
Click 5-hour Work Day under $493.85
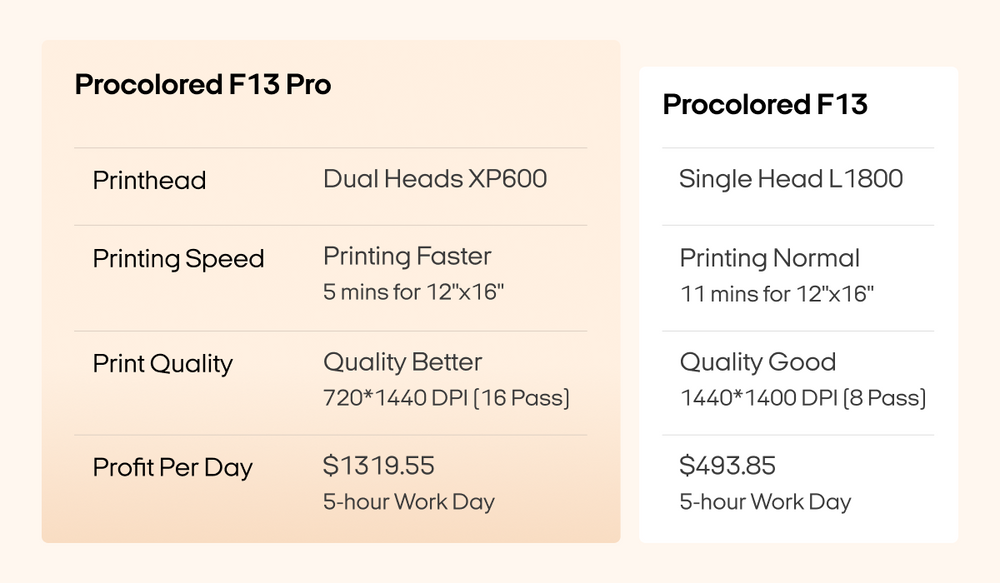pos(765,502)
